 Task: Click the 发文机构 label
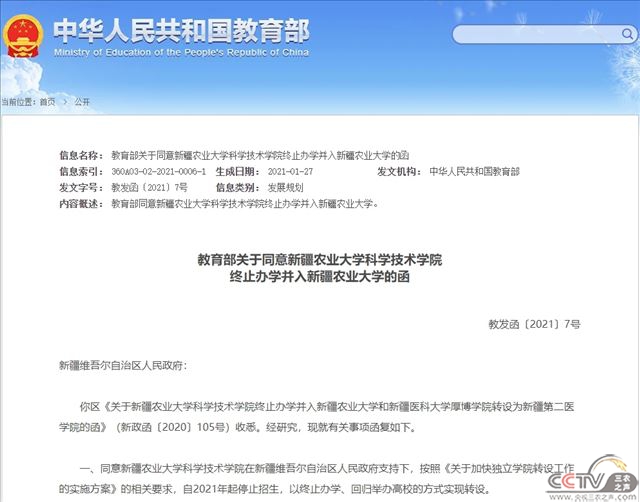point(399,171)
